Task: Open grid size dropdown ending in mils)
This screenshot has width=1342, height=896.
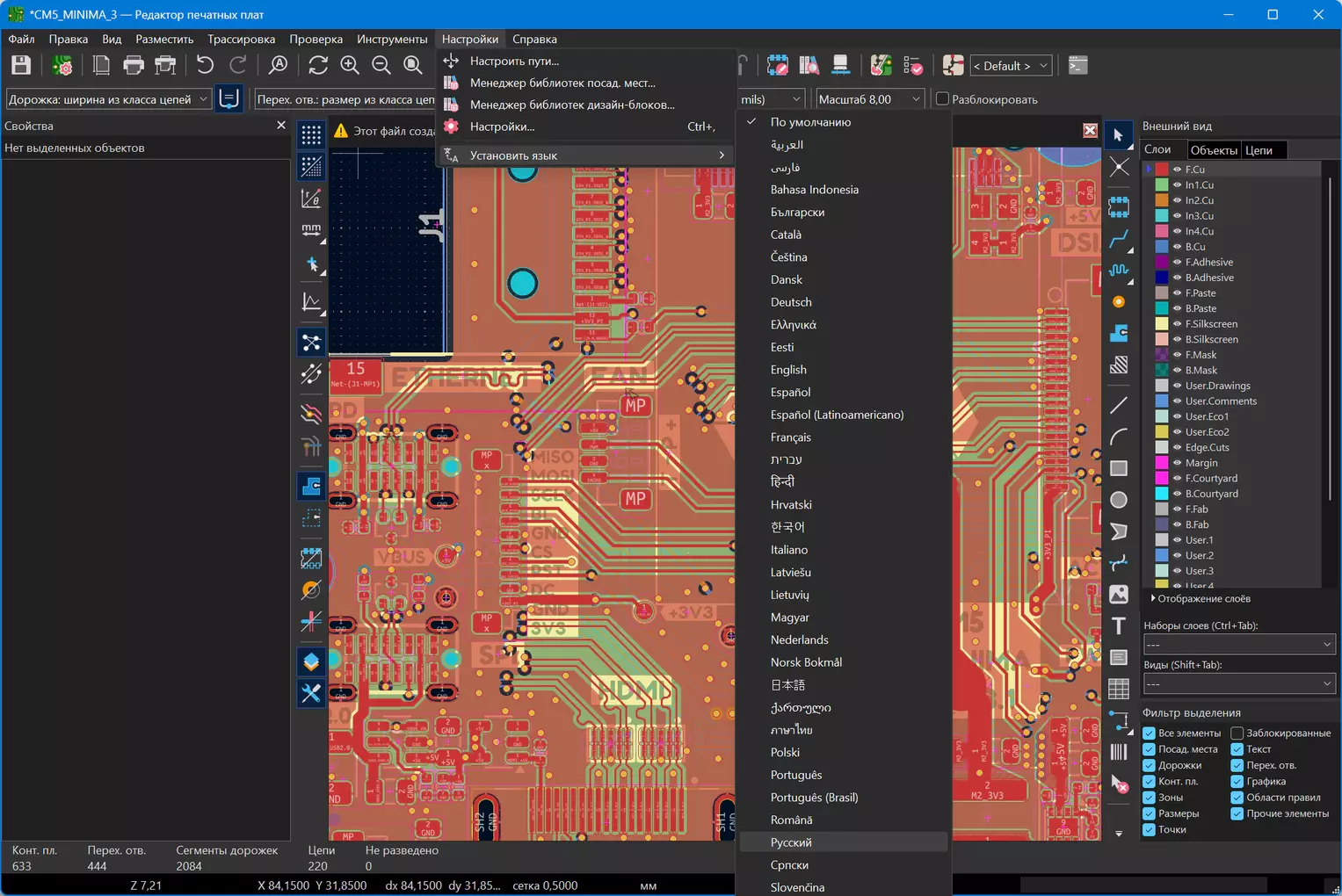Action: (770, 99)
